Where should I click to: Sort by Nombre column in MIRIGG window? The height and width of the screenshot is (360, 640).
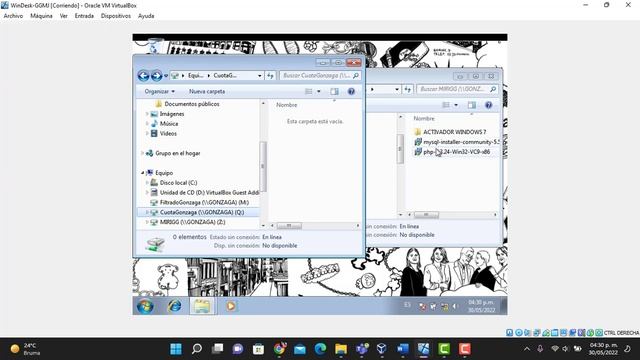pyautogui.click(x=424, y=118)
